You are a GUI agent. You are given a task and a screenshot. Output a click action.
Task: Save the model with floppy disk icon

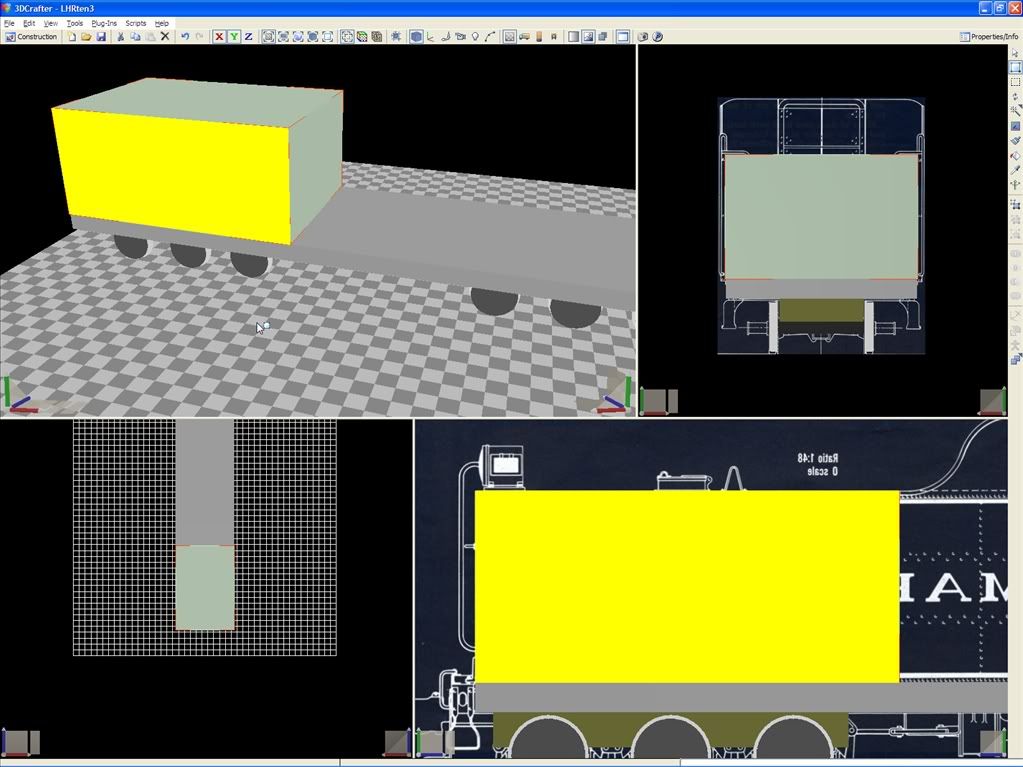click(x=101, y=37)
